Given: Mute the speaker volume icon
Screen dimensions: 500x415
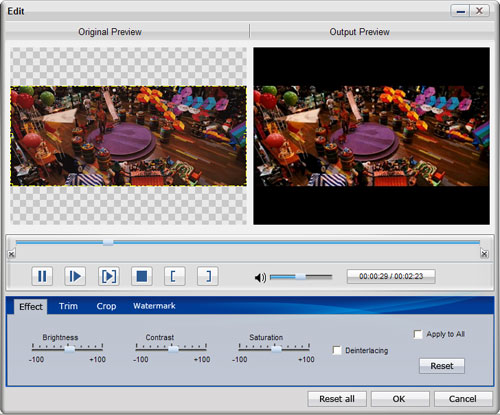Looking at the screenshot, I should pyautogui.click(x=260, y=277).
